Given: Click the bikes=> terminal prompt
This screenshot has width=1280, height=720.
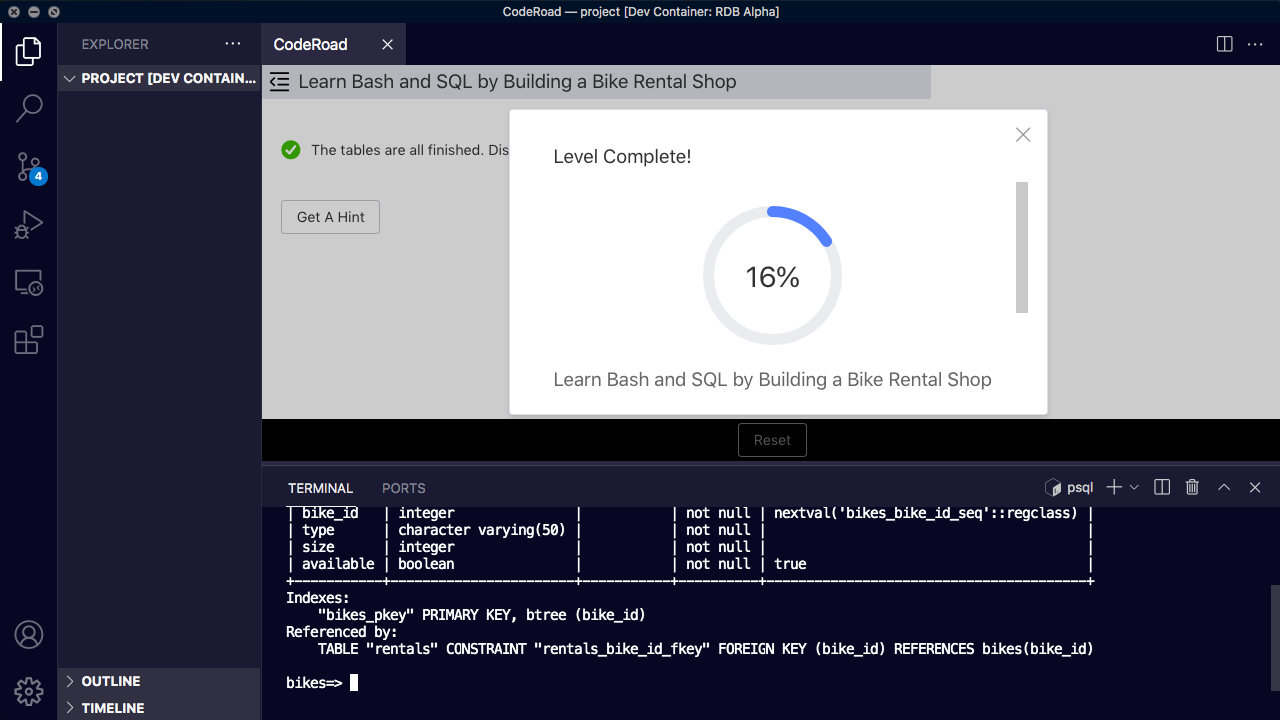Looking at the screenshot, I should tap(313, 682).
